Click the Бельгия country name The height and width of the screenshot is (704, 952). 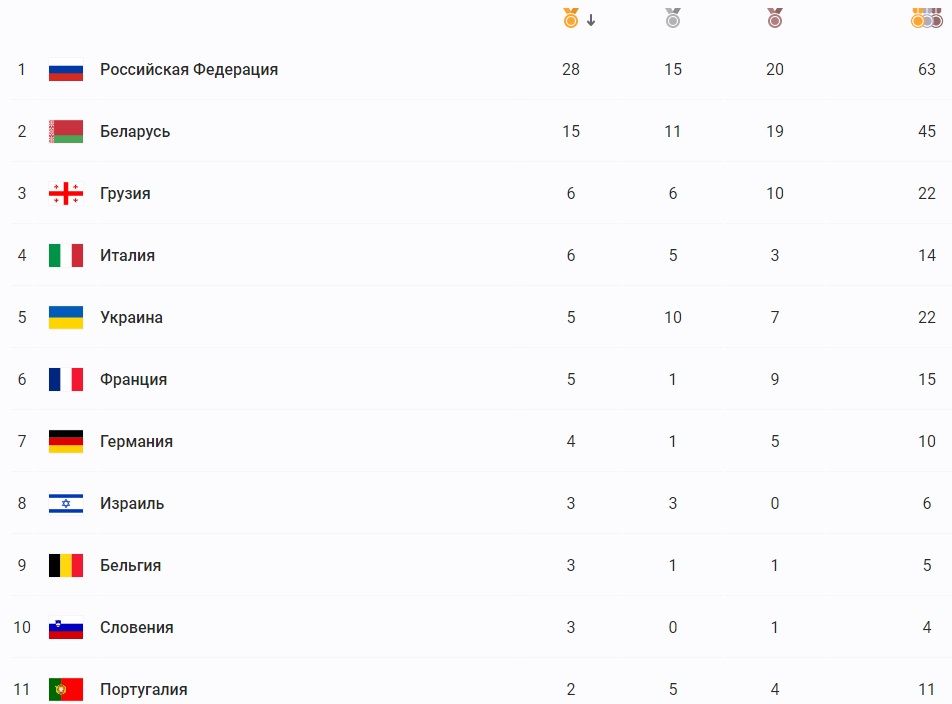[x=130, y=566]
